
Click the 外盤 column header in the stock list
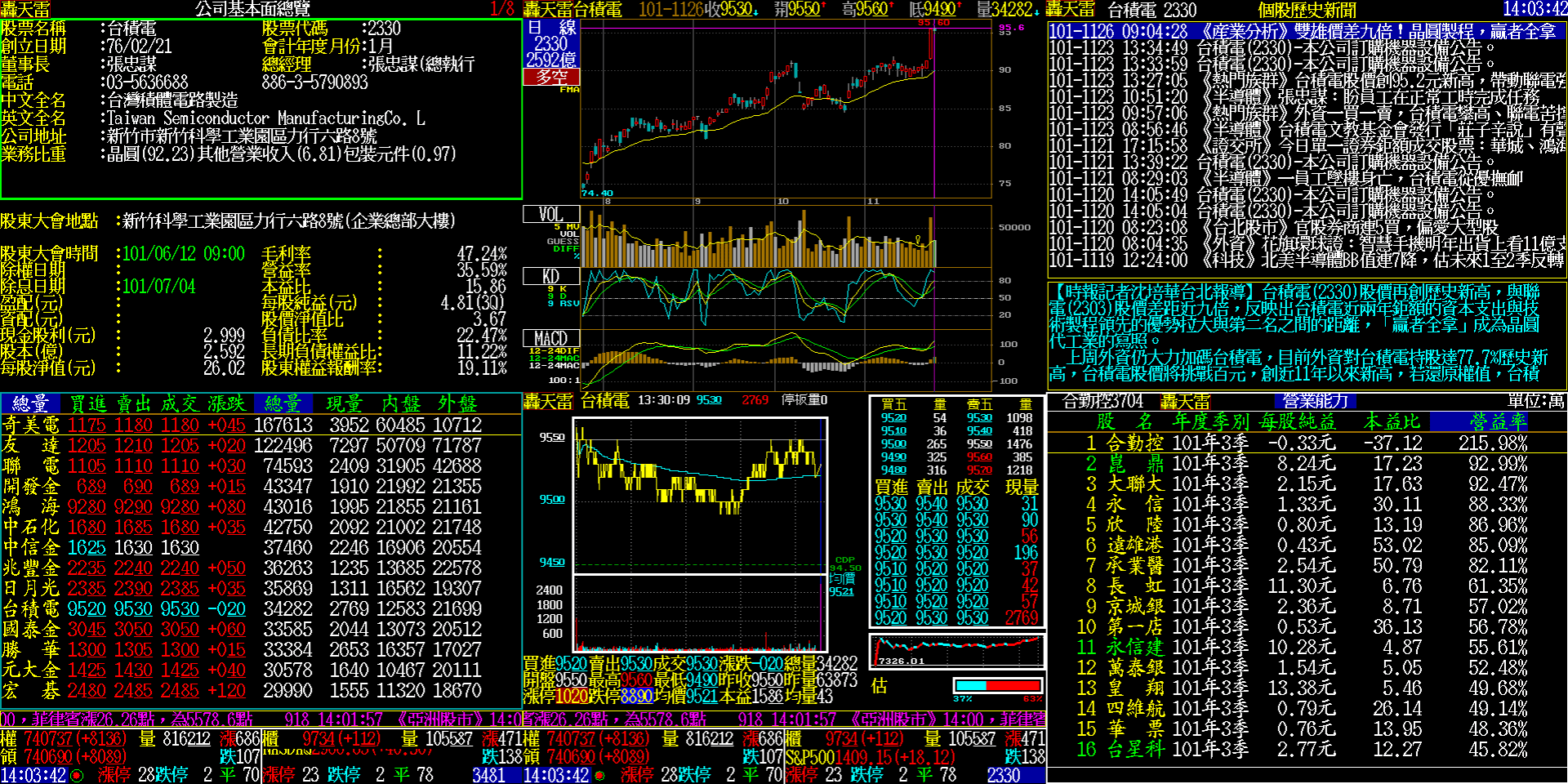pyautogui.click(x=457, y=403)
